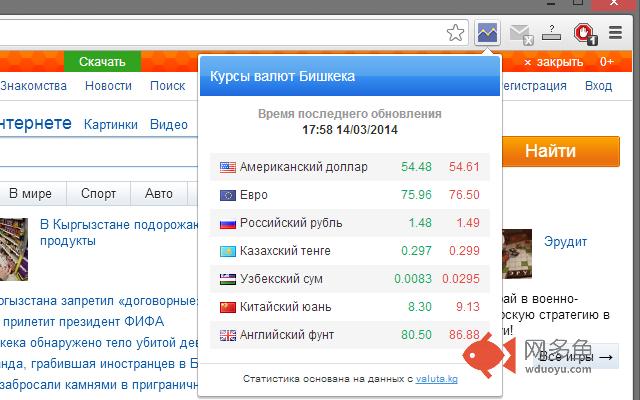Click the update time 17:58 14/03/2014
Image resolution: width=640 pixels, height=400 pixels.
pos(350,130)
